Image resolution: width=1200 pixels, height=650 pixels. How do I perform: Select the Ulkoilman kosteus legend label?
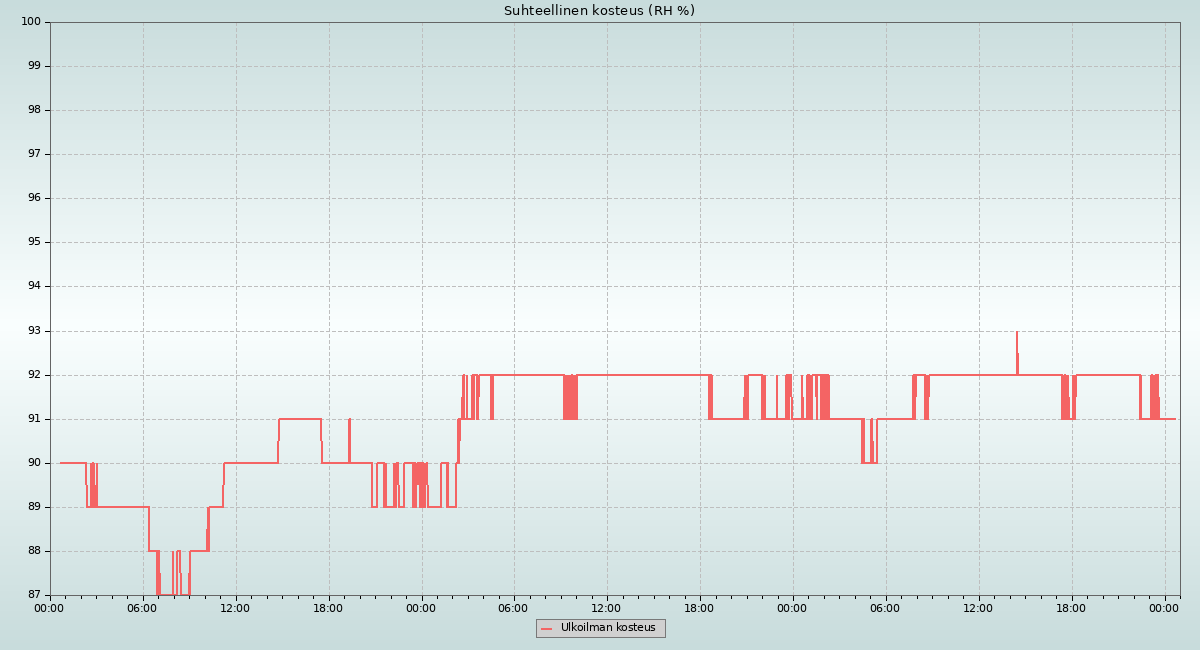(608, 628)
